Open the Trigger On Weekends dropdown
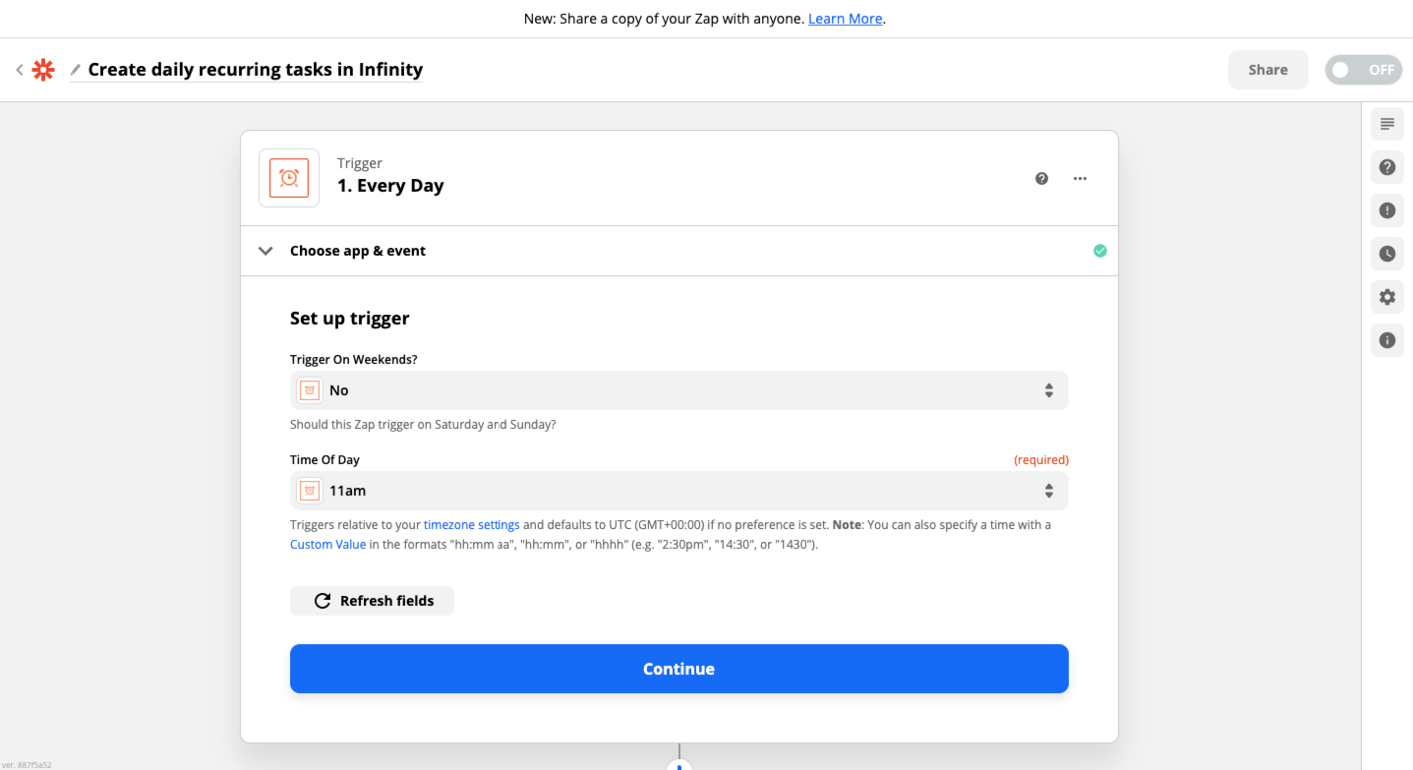Screen dimensions: 1413x770 click(679, 391)
